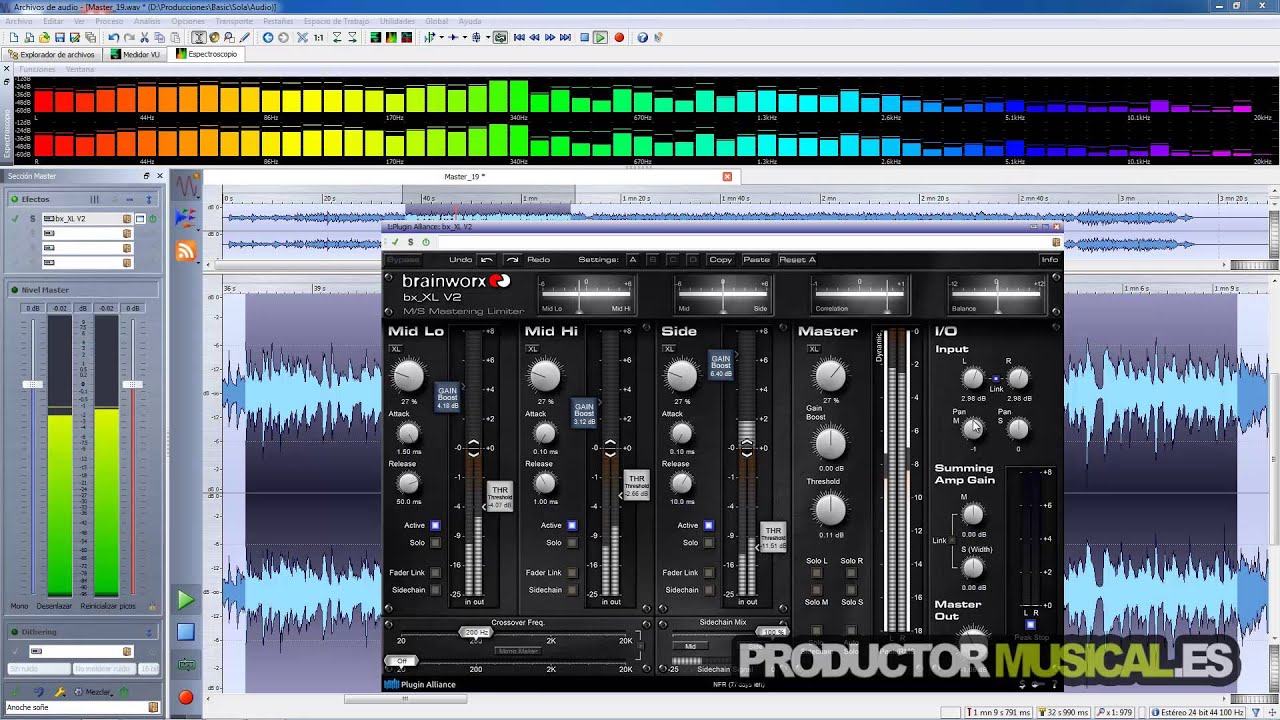The height and width of the screenshot is (720, 1280).
Task: Toggle Mid Lo Fader Link checkbox
Action: point(435,573)
